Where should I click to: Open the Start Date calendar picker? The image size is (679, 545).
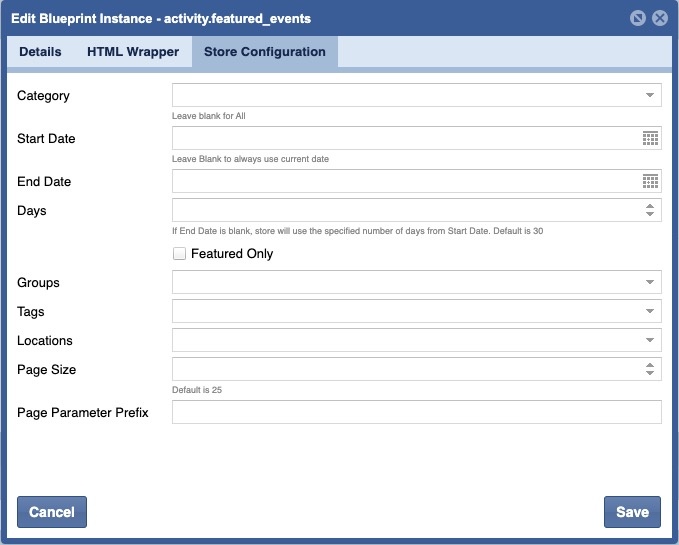click(650, 138)
